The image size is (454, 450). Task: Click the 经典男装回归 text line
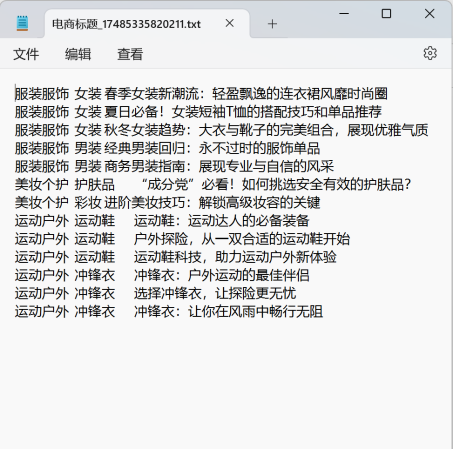point(167,148)
